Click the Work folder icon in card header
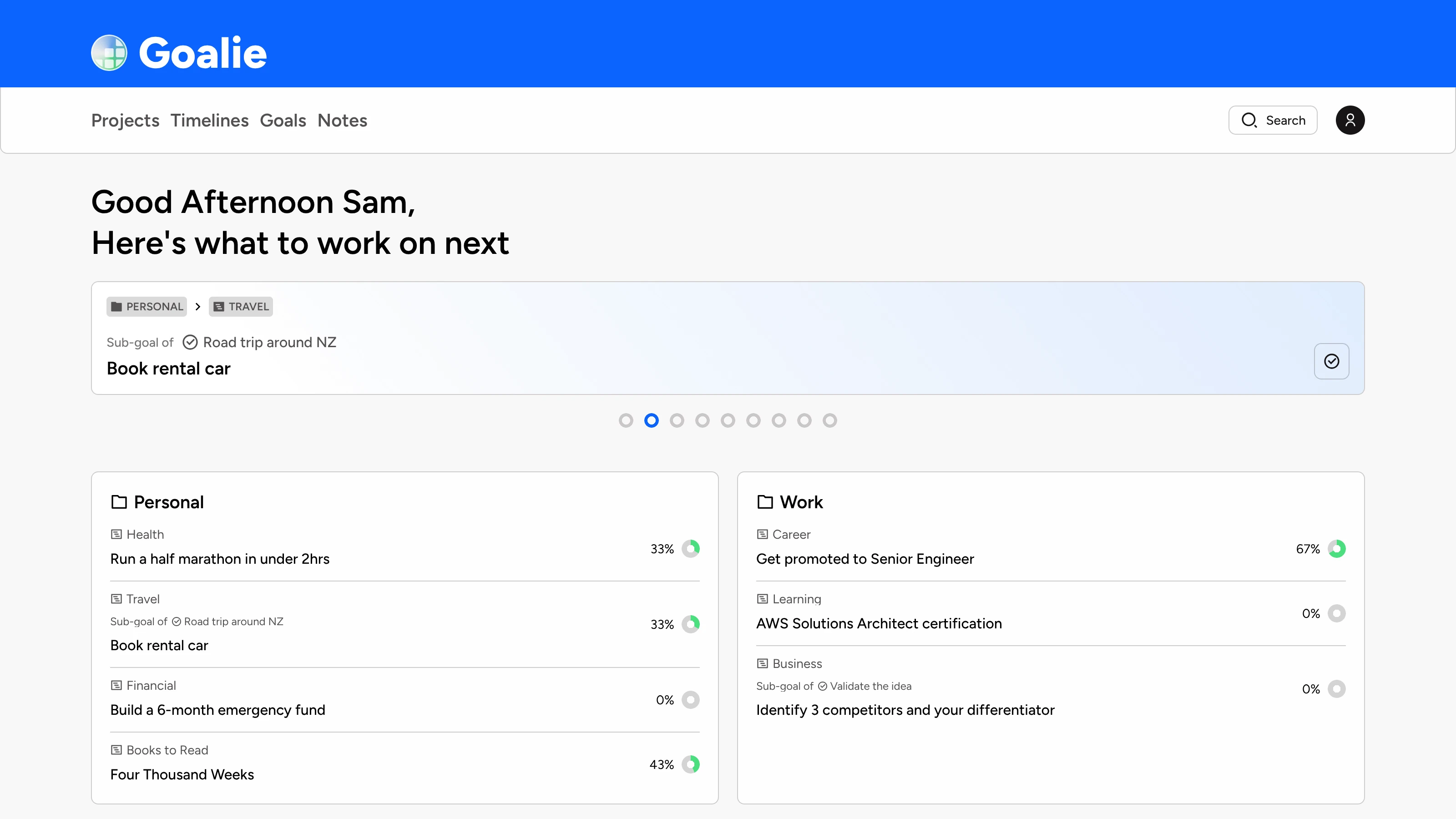Screen dimensions: 1456x819 tap(765, 502)
